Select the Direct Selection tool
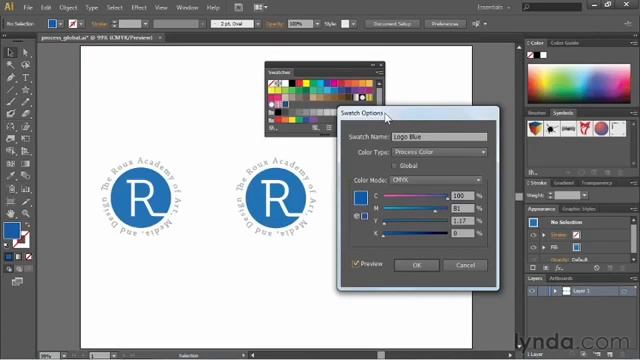Image resolution: width=640 pixels, height=360 pixels. tap(25, 52)
